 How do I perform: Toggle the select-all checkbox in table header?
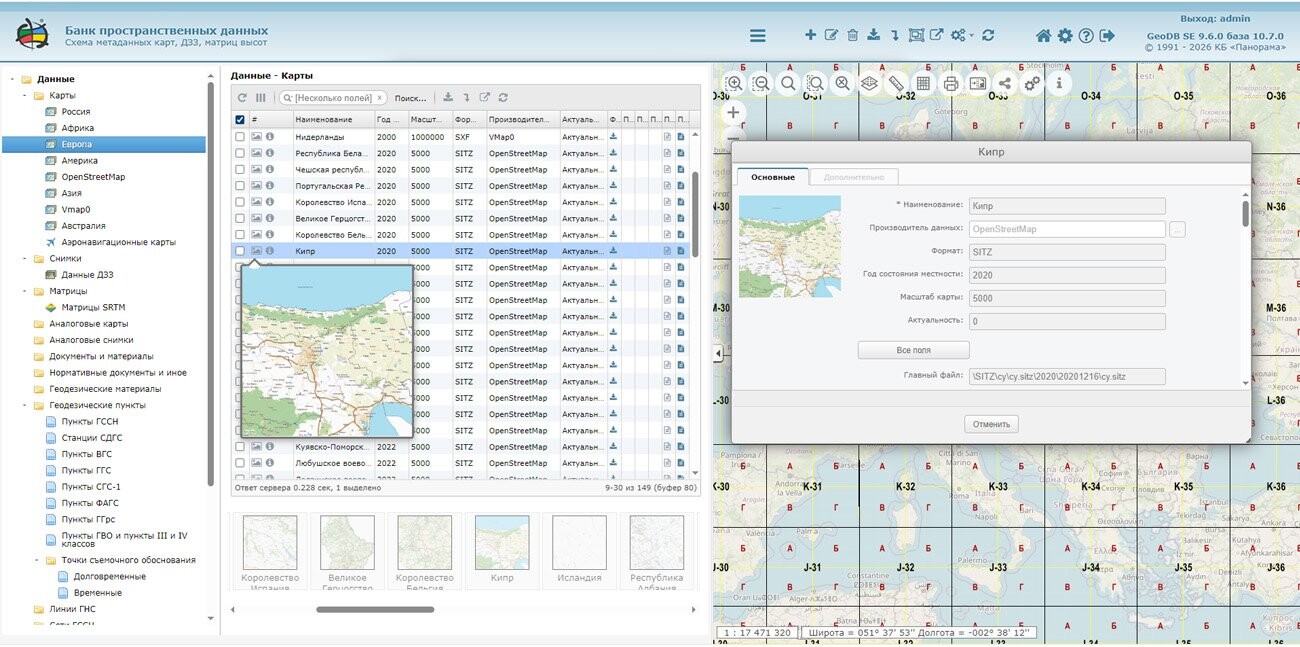(x=240, y=120)
